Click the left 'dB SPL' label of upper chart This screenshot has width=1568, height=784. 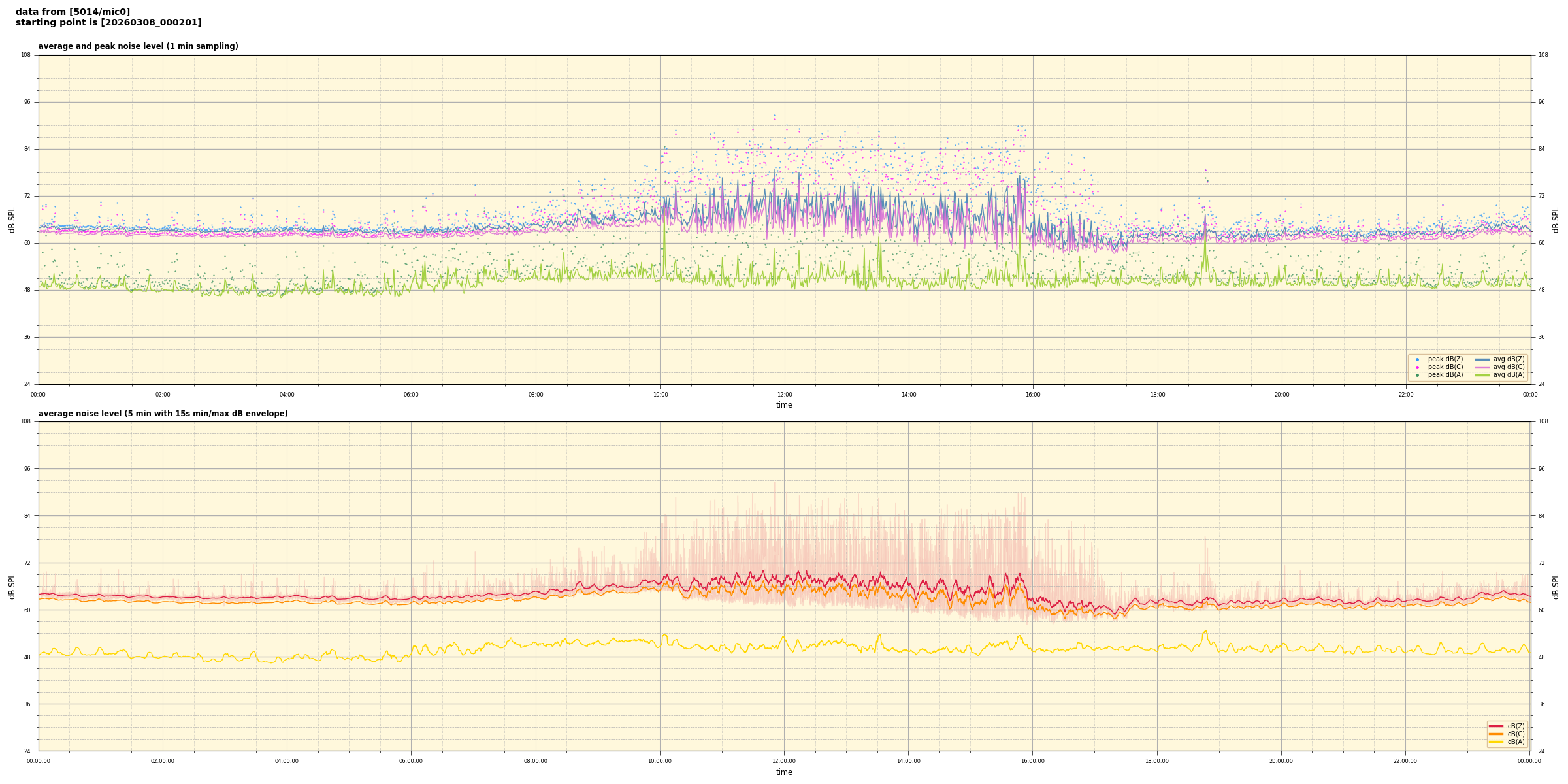click(x=12, y=220)
